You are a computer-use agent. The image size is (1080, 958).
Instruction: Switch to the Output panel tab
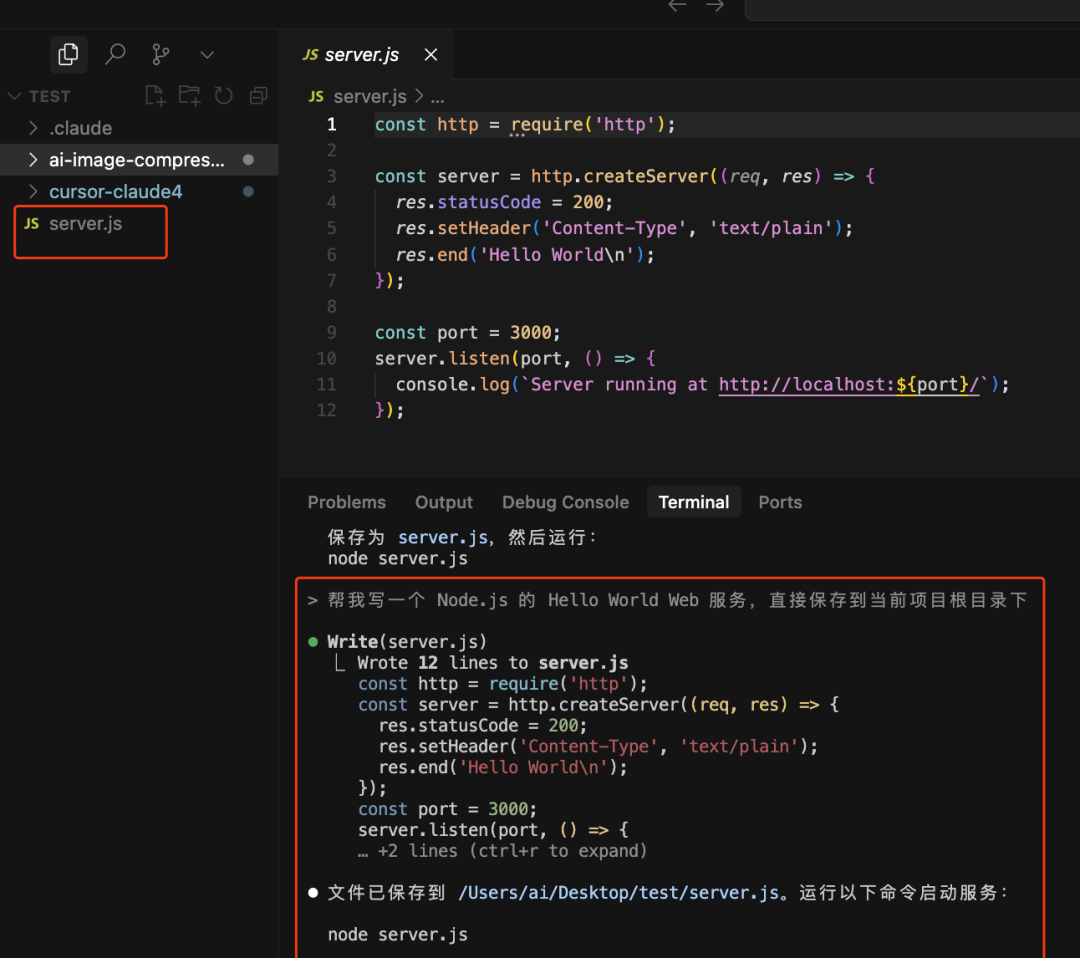(444, 502)
